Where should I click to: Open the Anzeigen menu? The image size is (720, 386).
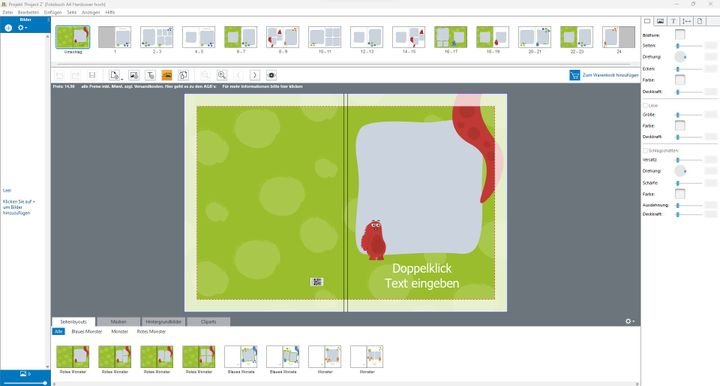pyautogui.click(x=90, y=12)
